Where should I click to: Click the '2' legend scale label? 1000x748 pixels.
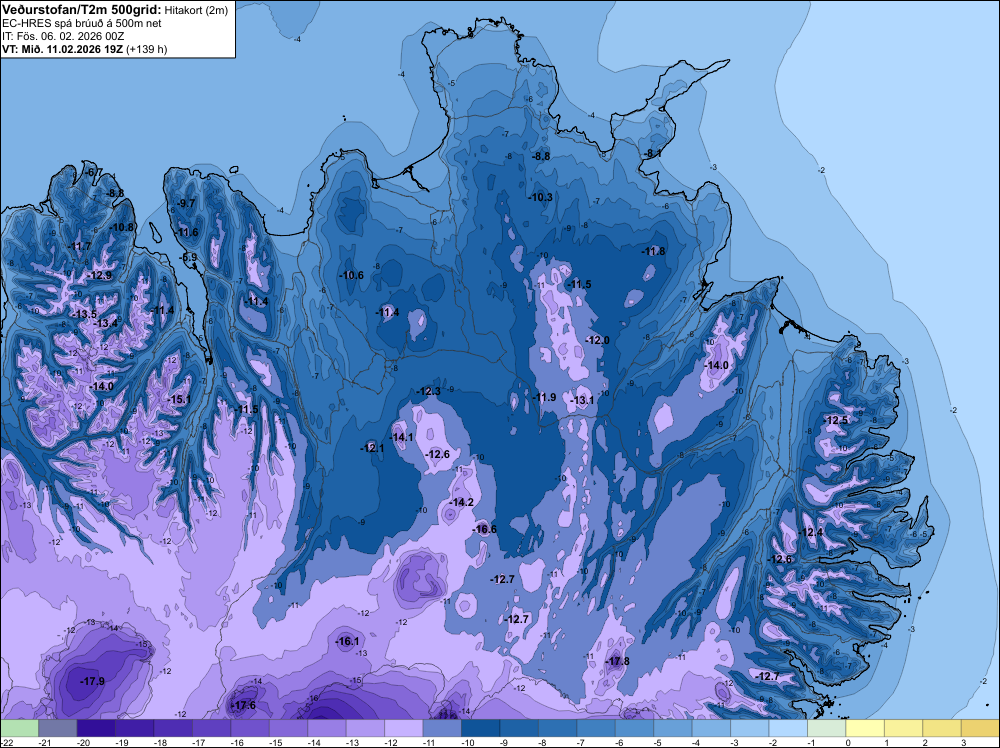pyautogui.click(x=925, y=743)
